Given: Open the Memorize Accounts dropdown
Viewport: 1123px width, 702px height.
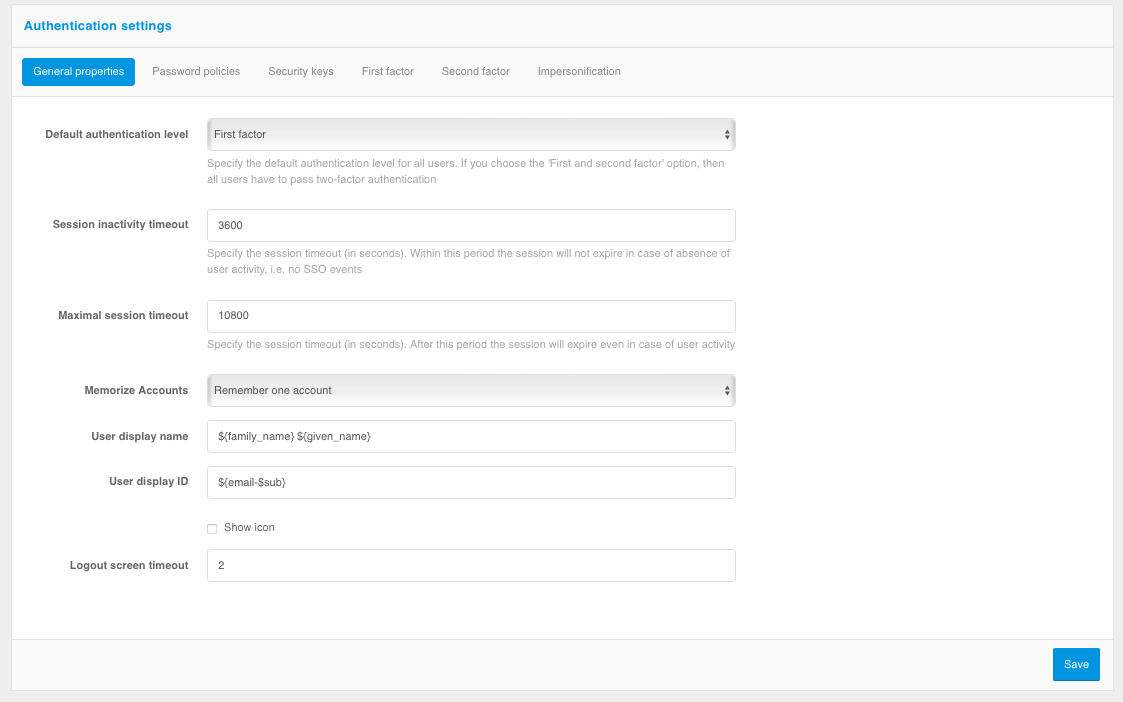Looking at the screenshot, I should coord(471,390).
